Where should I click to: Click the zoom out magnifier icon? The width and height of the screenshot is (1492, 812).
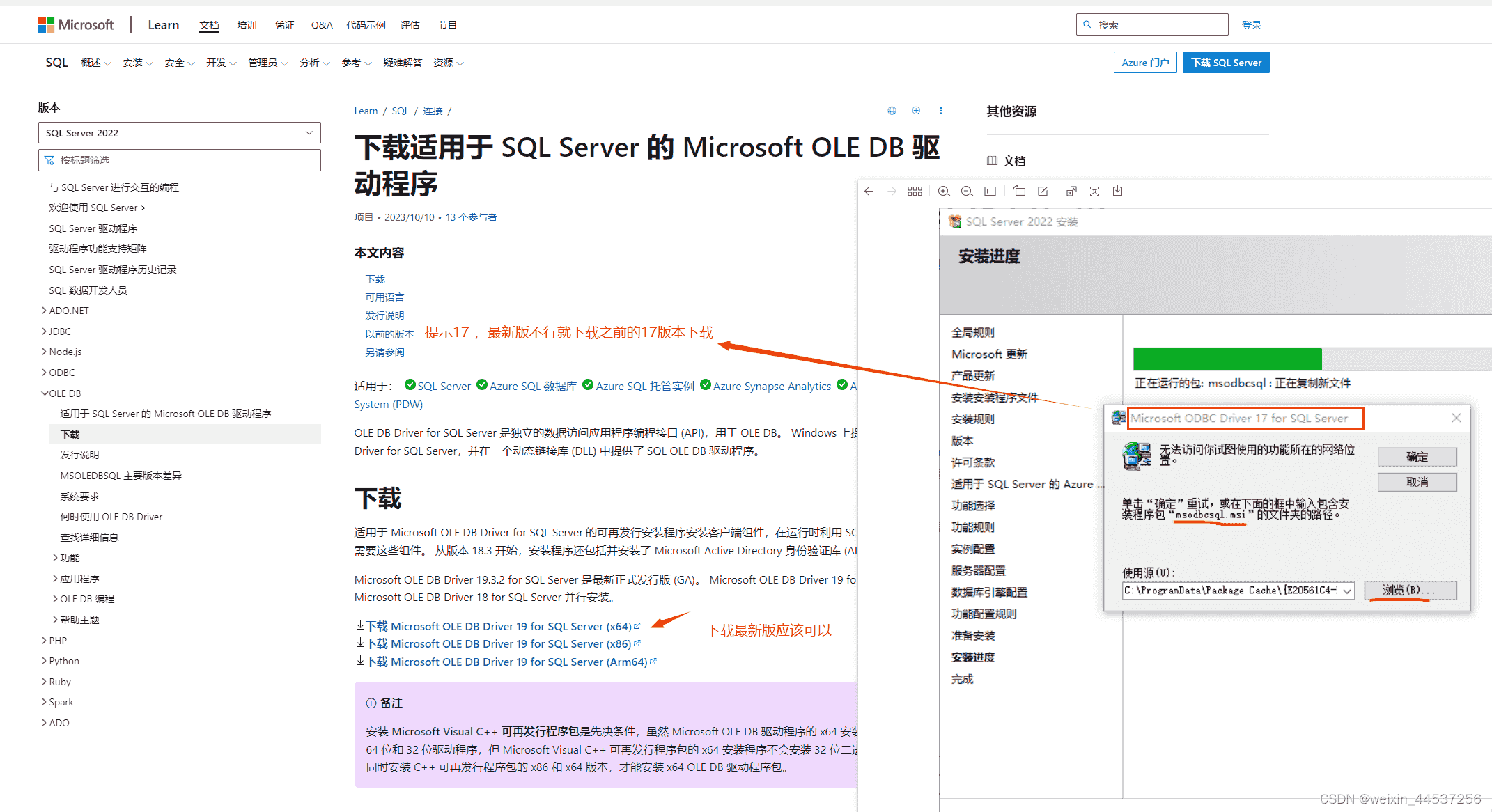coord(967,192)
